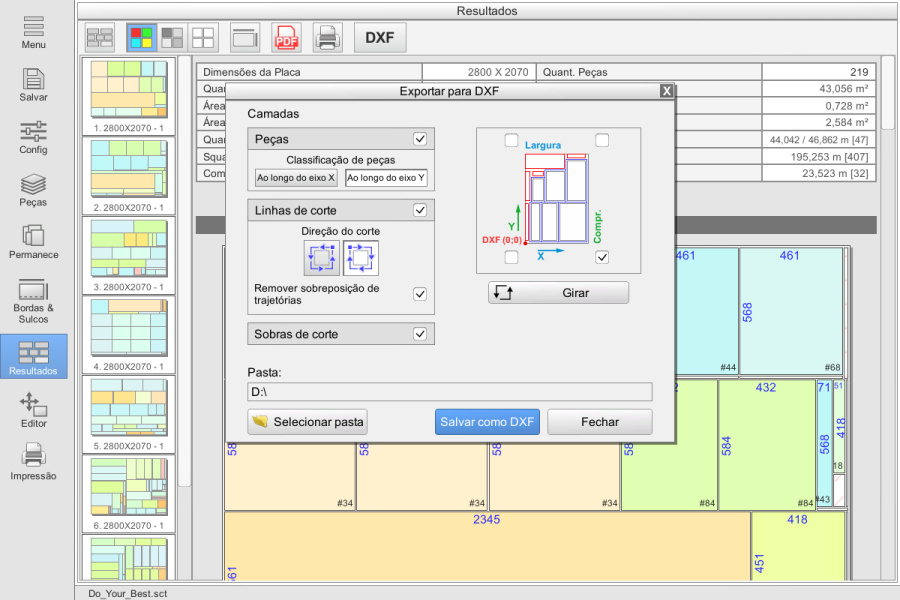The width and height of the screenshot is (900, 600).
Task: Select the colored pieces view icon
Action: 141,38
